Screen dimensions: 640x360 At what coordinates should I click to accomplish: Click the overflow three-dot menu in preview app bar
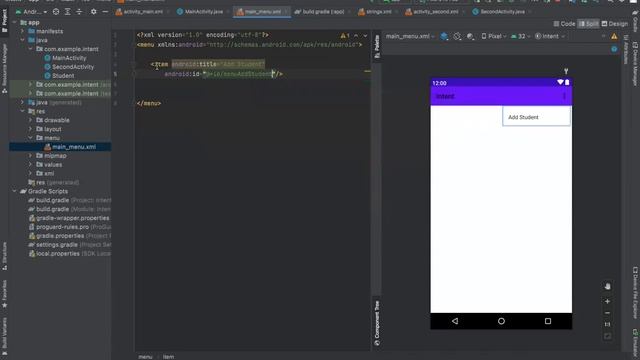(564, 96)
